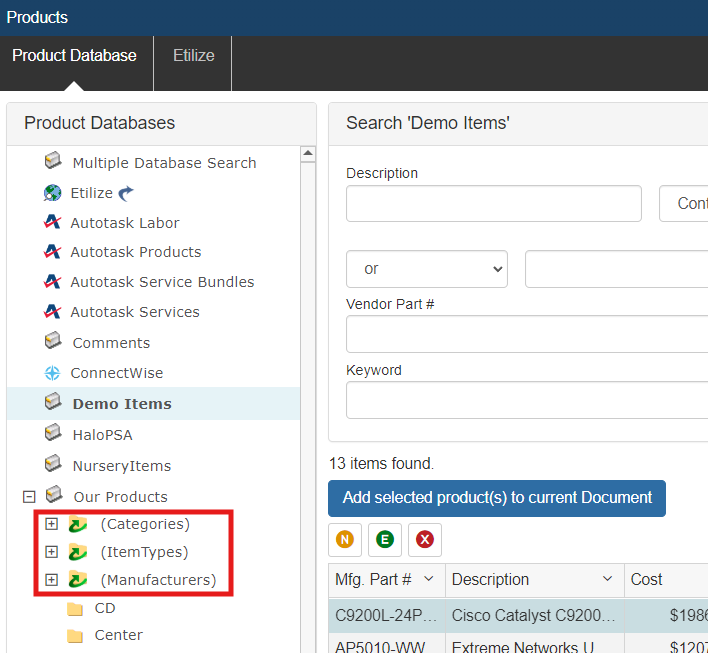The width and height of the screenshot is (708, 653).
Task: Select the AP5010-WW part number cell
Action: tap(387, 644)
